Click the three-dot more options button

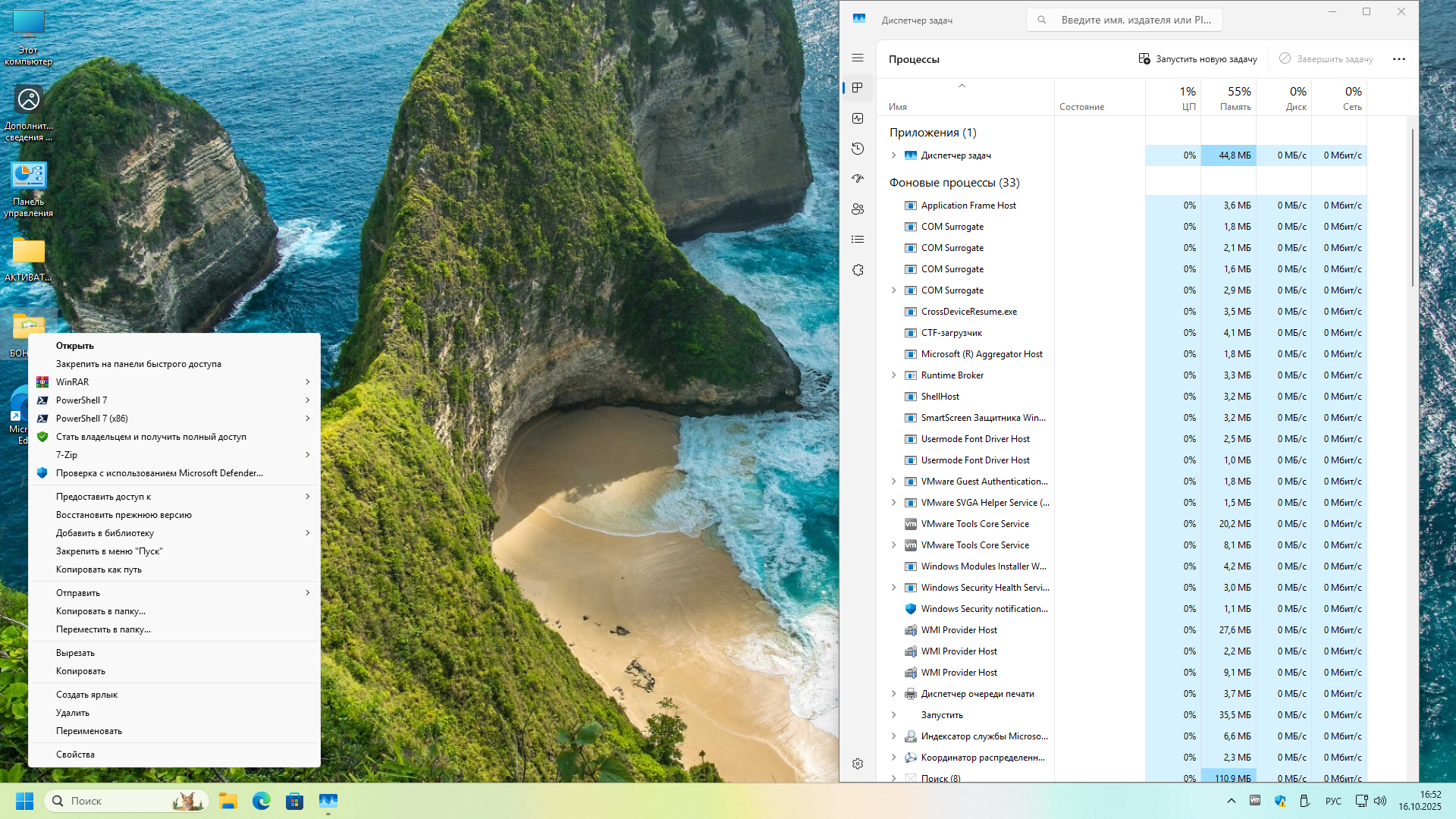tap(1398, 59)
